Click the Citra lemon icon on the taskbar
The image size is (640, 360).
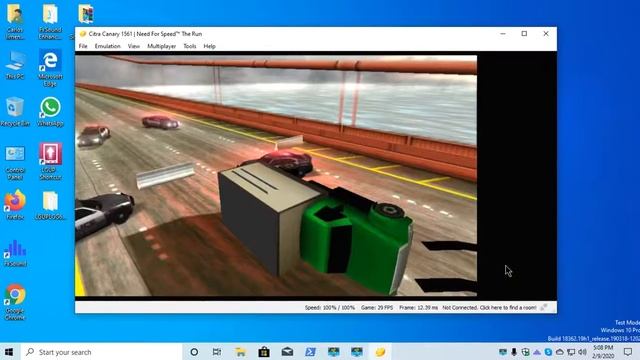(380, 352)
